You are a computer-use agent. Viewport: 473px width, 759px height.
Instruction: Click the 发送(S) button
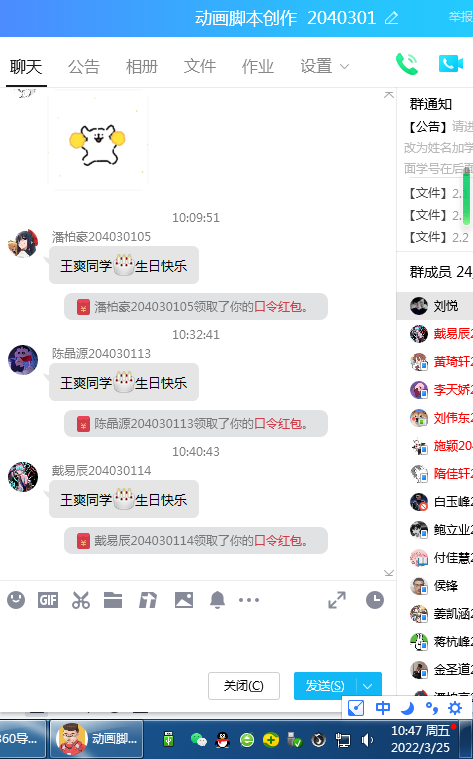click(x=325, y=686)
